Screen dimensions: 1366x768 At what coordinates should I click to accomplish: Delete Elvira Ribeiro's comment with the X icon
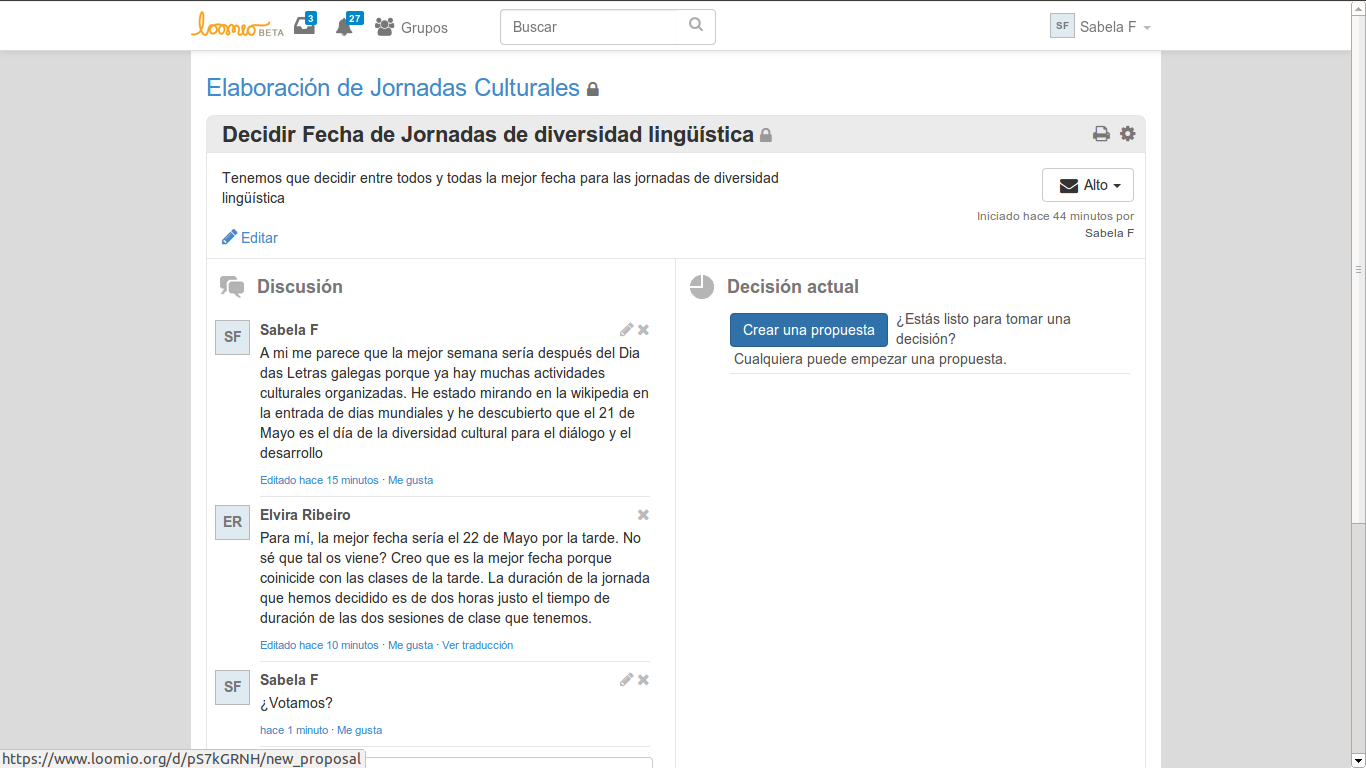pyautogui.click(x=643, y=515)
